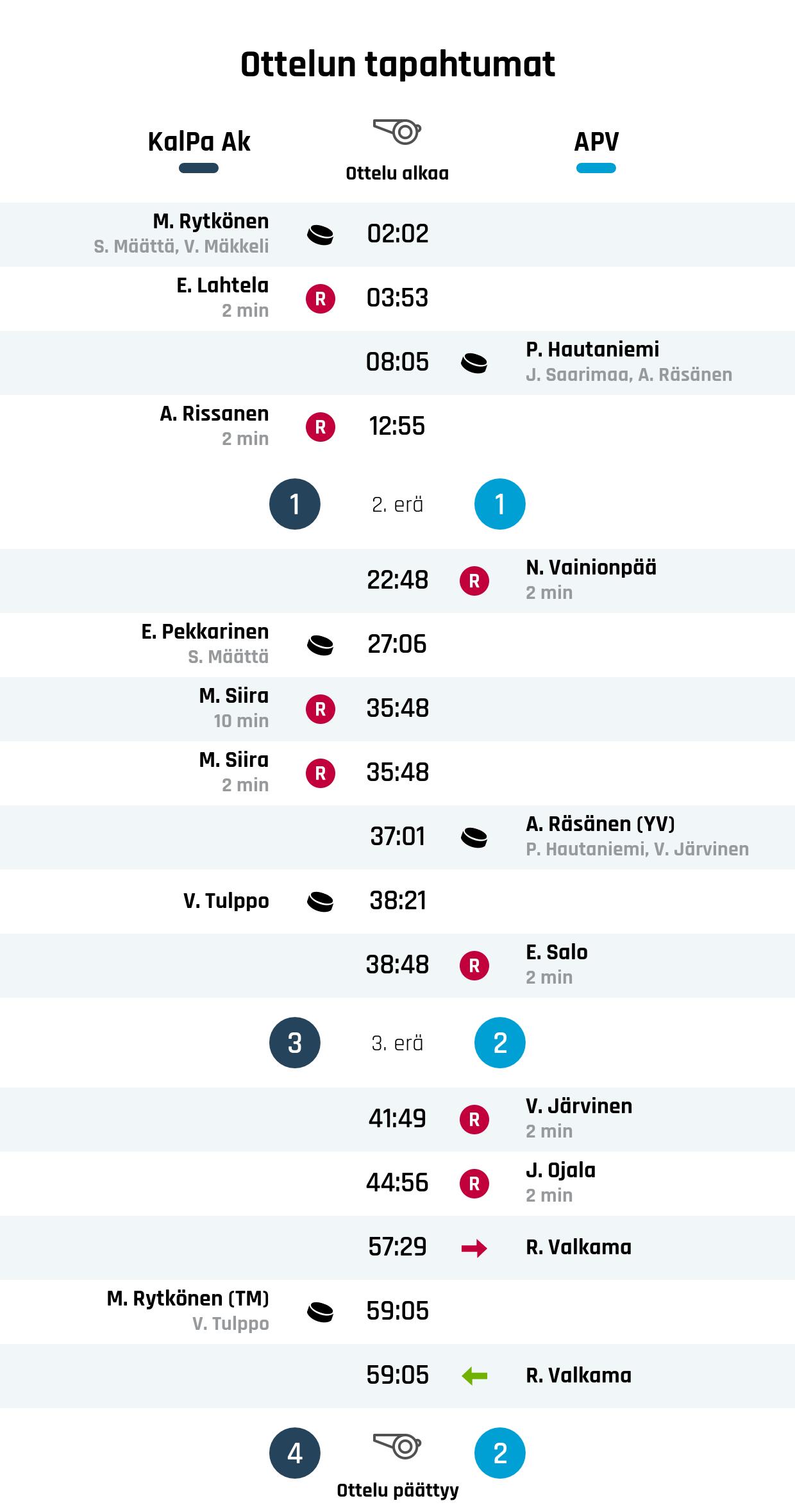Click the puck icon beside P. Hautaniemi goal
The image size is (795, 1512).
(474, 363)
